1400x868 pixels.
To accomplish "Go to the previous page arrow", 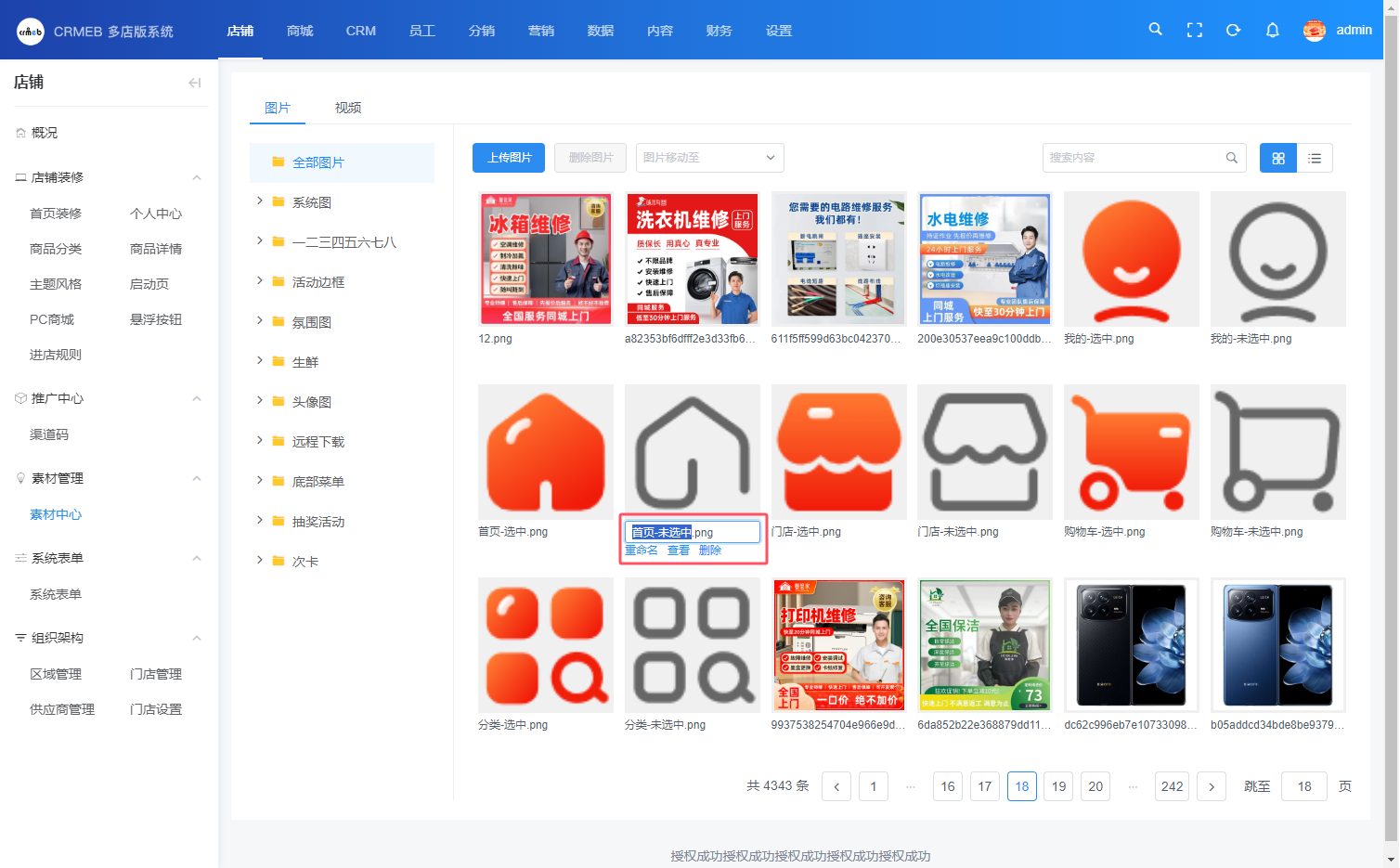I will pyautogui.click(x=836, y=786).
